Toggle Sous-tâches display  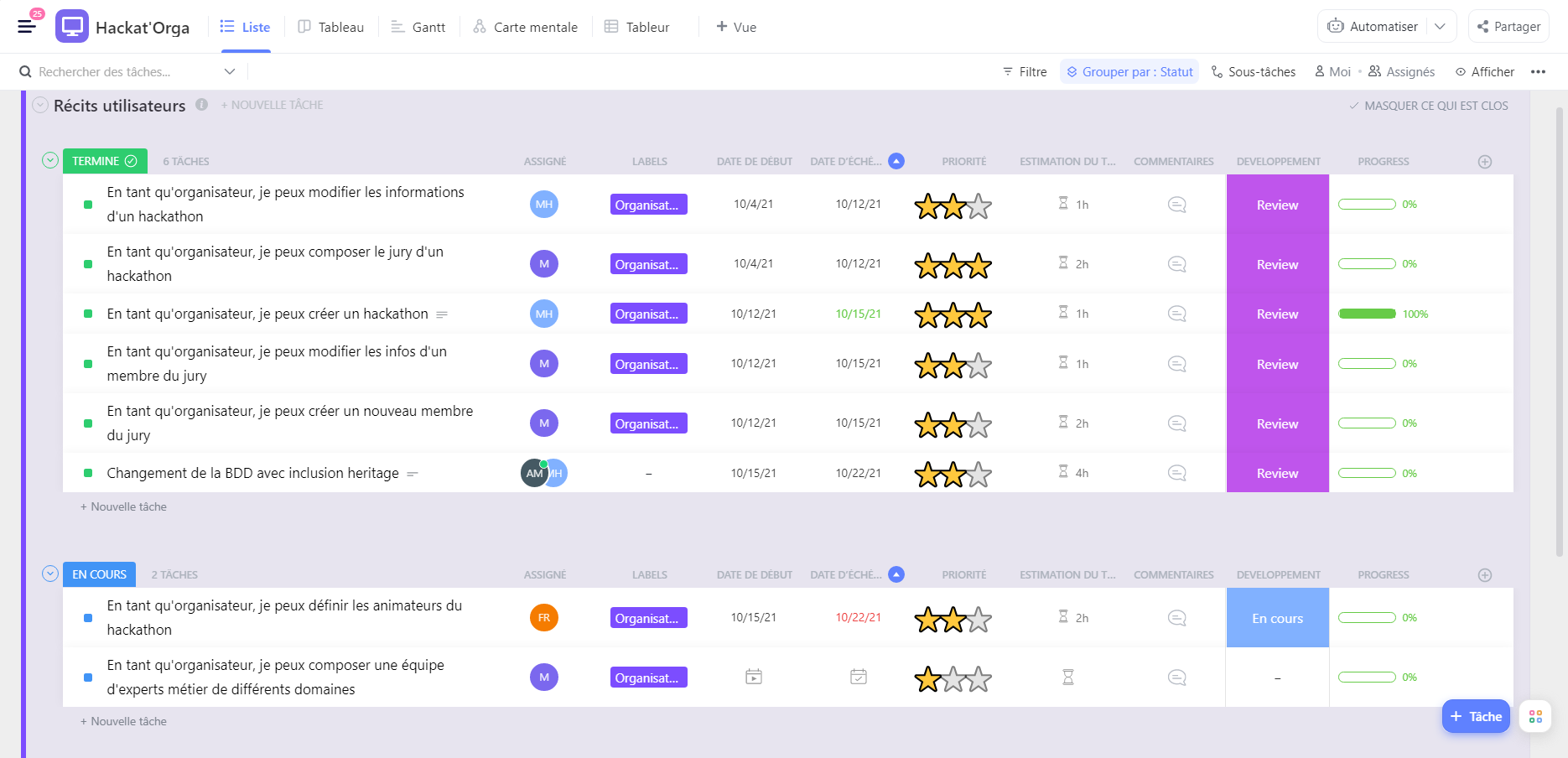point(1253,72)
